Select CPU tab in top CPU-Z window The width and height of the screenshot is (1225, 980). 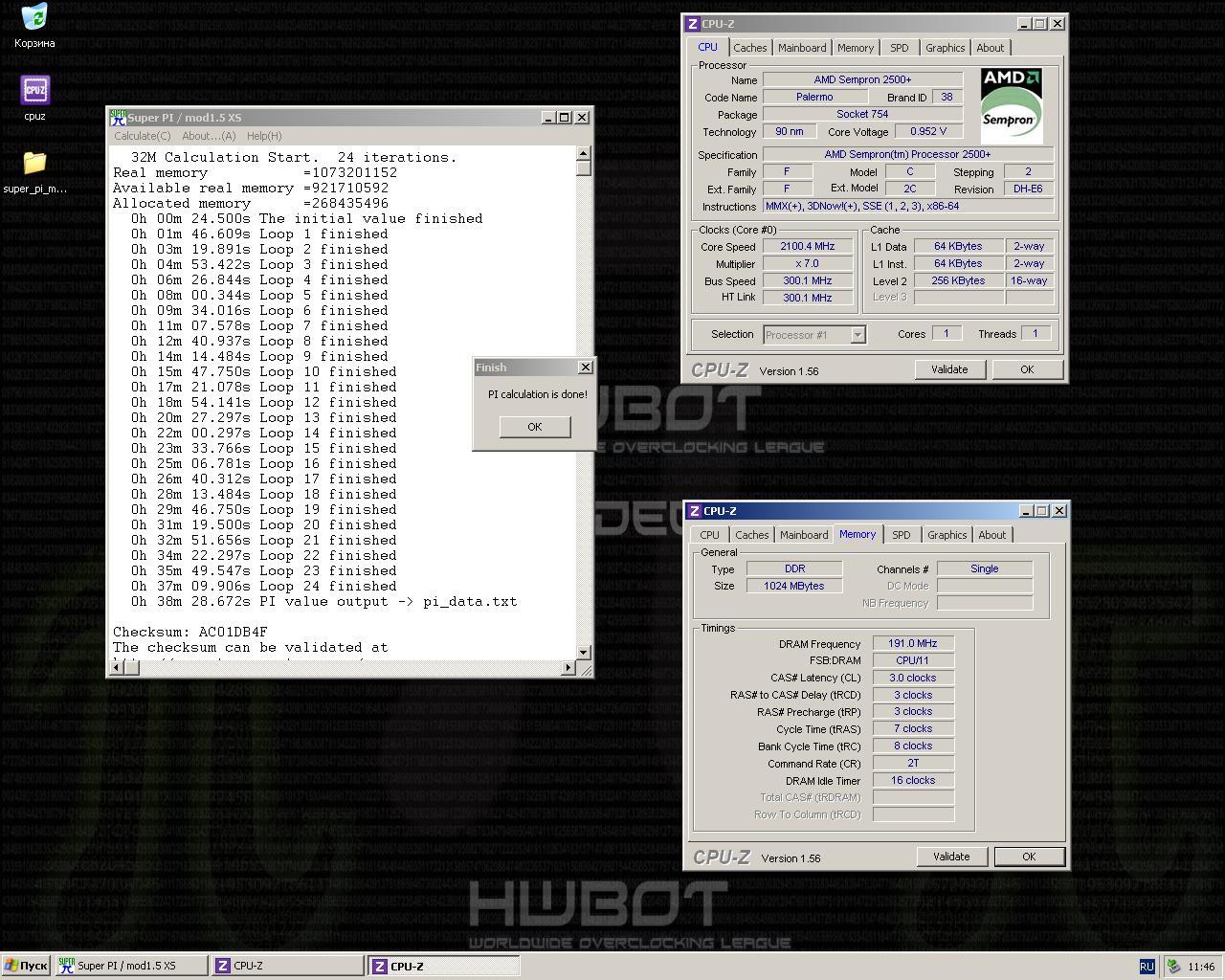tap(708, 47)
